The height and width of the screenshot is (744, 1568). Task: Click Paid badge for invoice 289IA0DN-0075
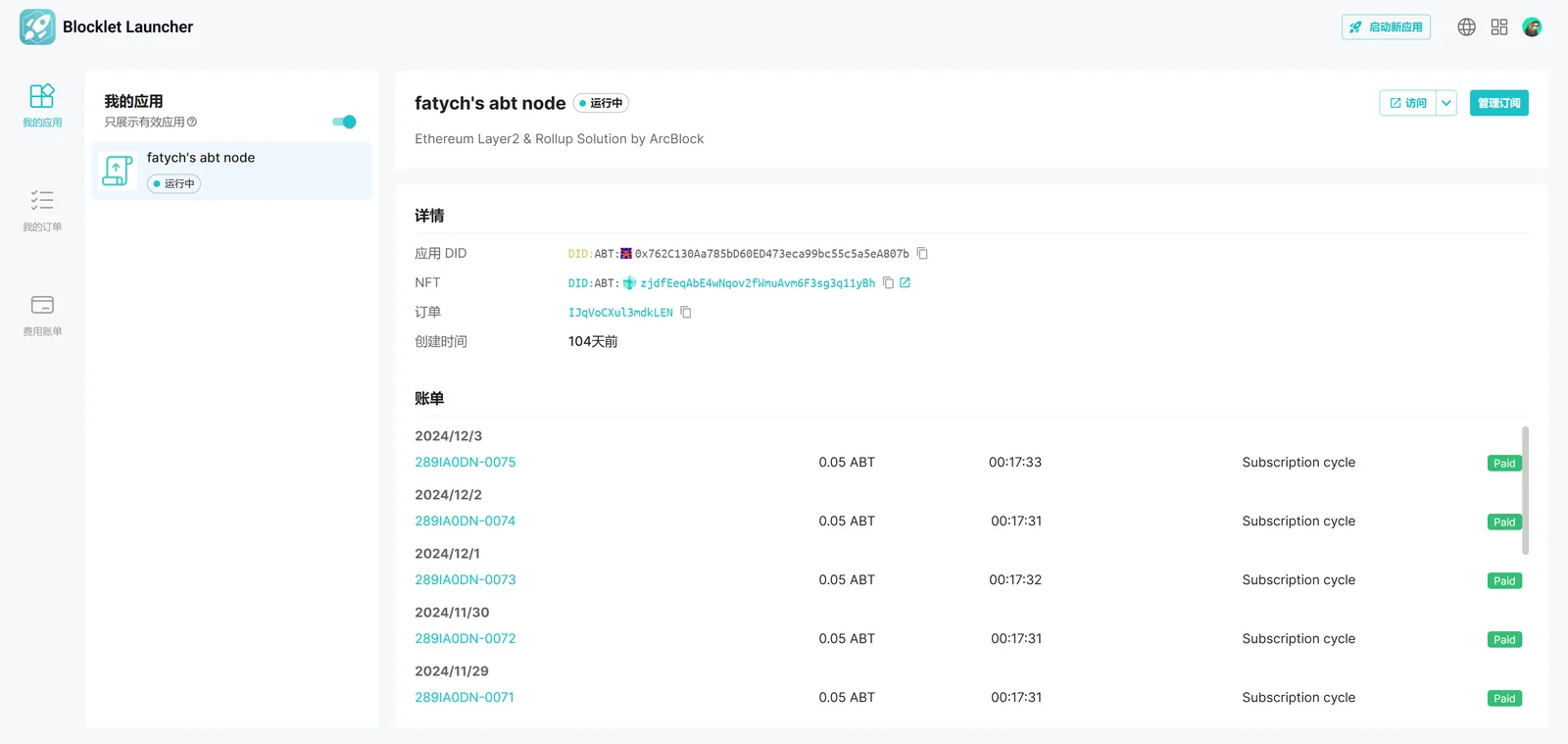coord(1504,464)
